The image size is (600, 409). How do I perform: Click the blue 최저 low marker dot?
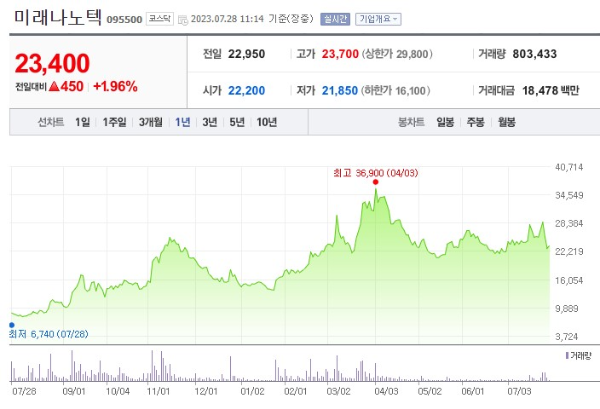point(11,325)
